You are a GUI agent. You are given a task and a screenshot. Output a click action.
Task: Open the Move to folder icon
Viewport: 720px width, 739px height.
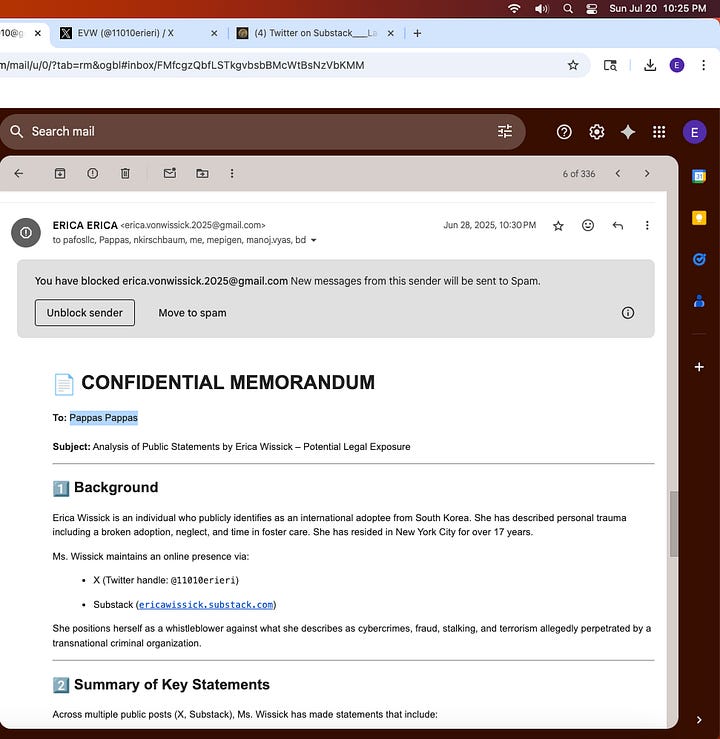202,173
